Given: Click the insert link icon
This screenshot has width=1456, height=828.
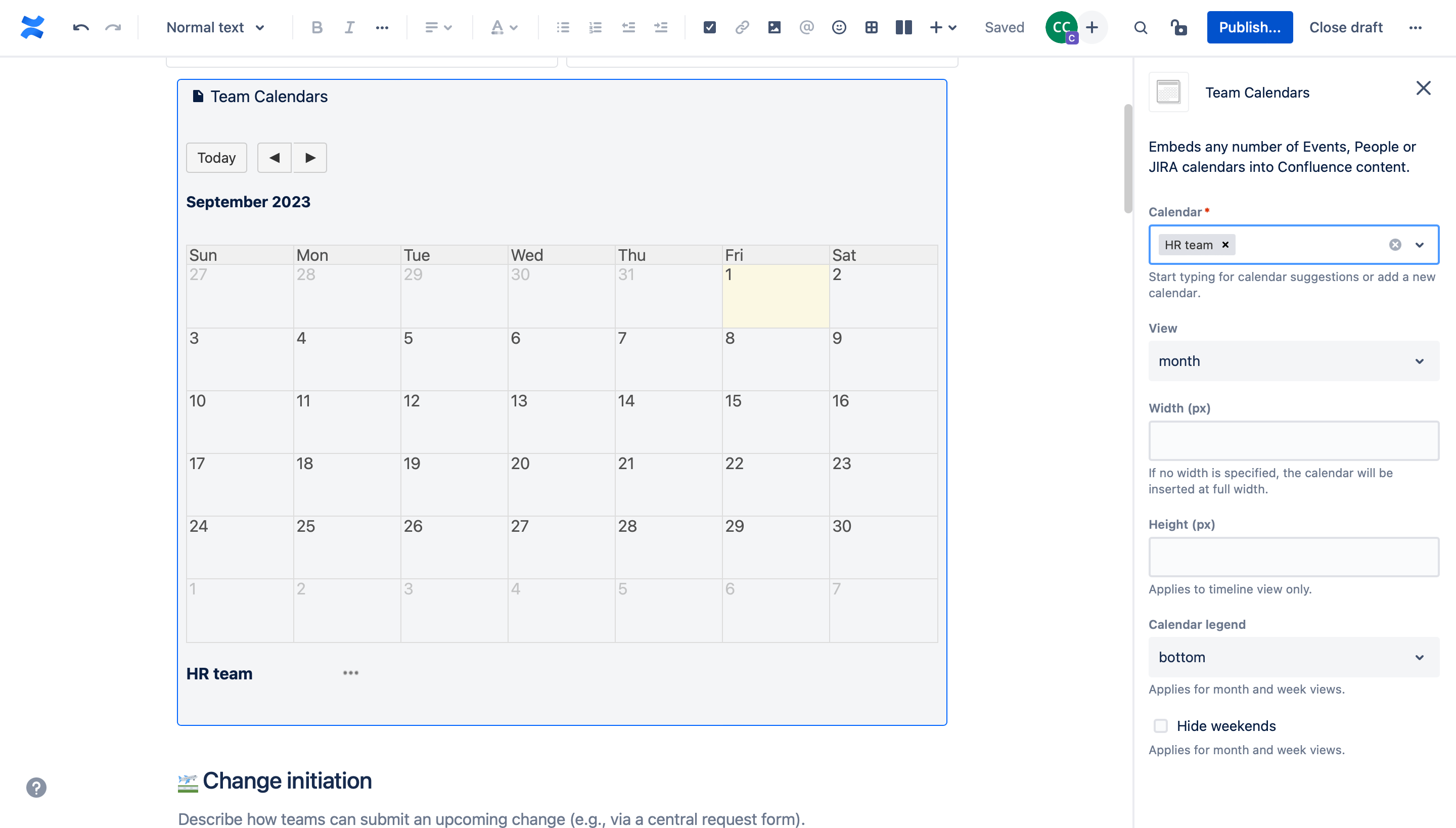Looking at the screenshot, I should [x=742, y=27].
